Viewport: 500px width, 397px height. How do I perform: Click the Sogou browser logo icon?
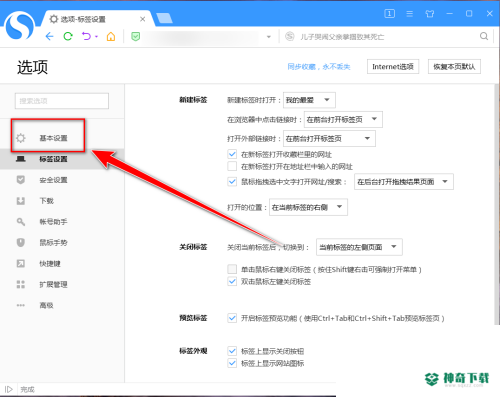(20, 26)
